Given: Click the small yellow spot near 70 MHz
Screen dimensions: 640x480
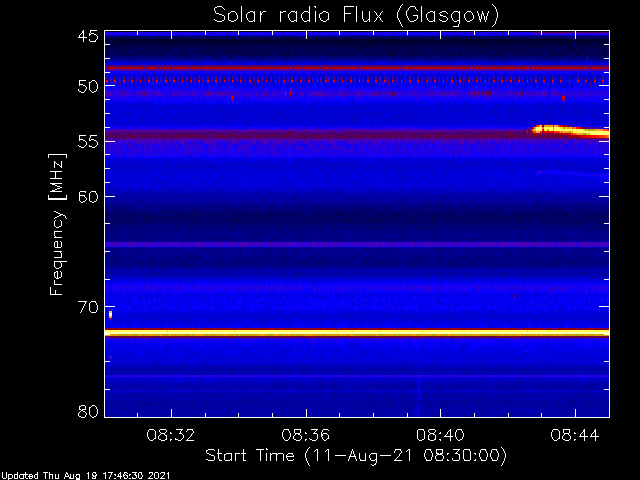Looking at the screenshot, I should tap(110, 314).
